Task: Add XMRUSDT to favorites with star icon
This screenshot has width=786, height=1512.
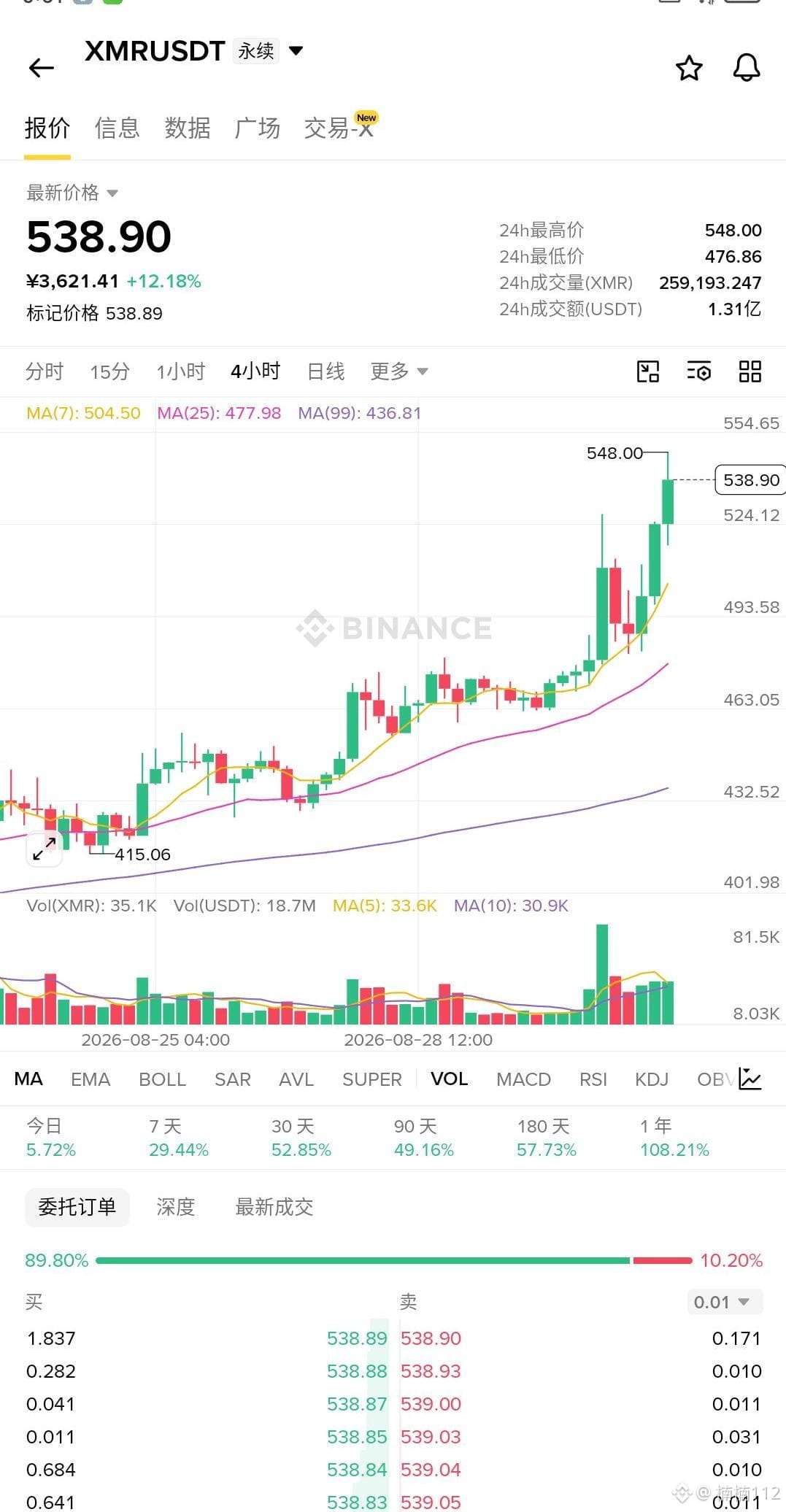Action: [689, 68]
